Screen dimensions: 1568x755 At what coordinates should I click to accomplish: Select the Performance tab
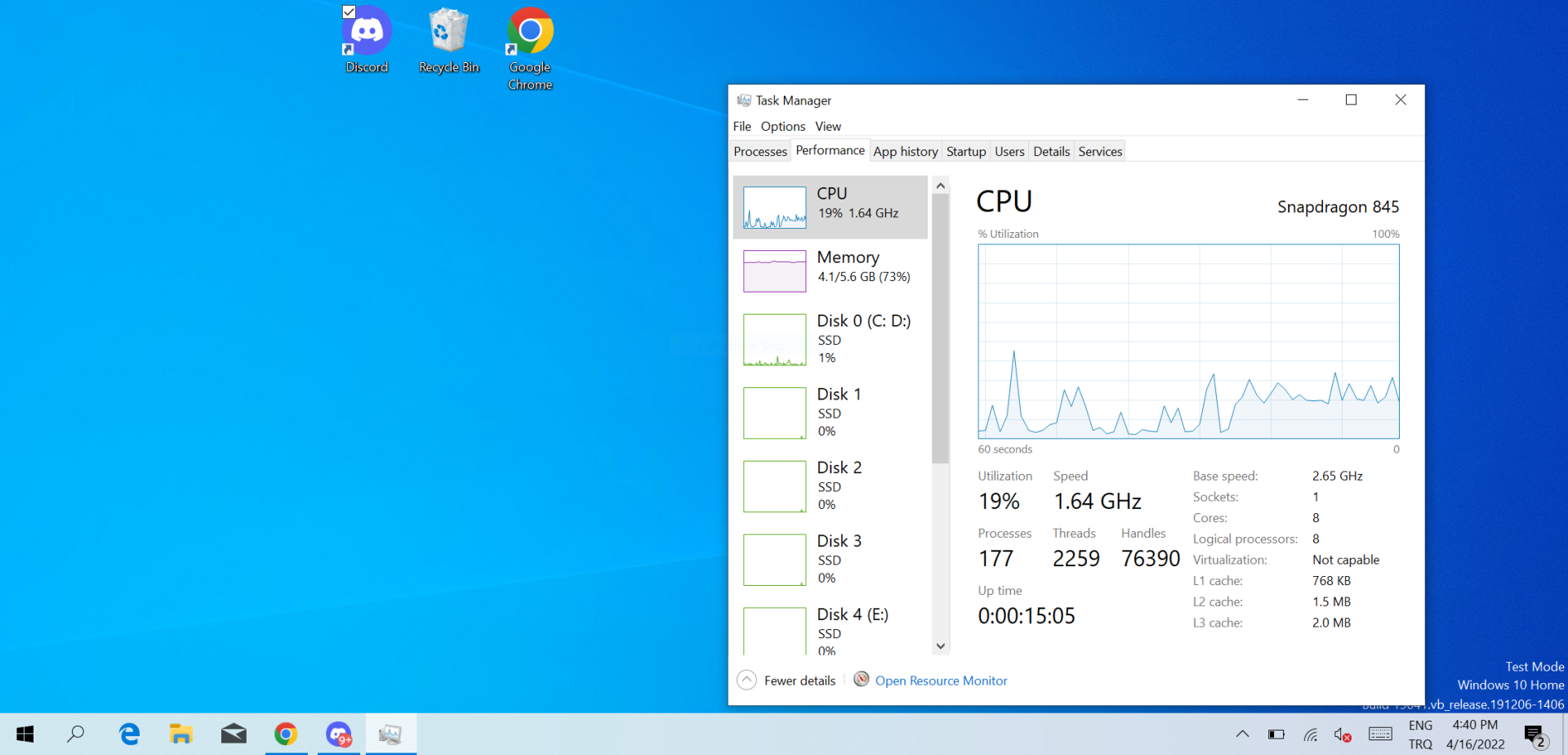click(830, 150)
